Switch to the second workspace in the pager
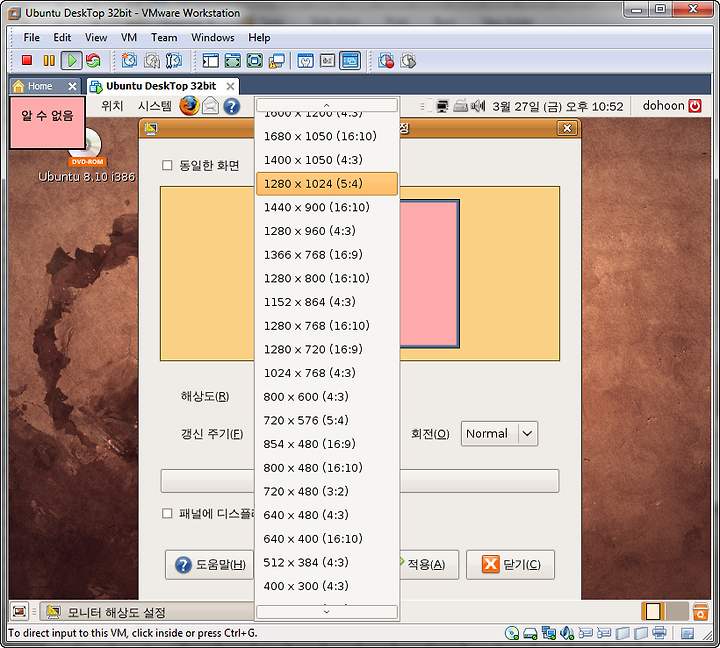Viewport: 720px width, 648px height. 676,612
